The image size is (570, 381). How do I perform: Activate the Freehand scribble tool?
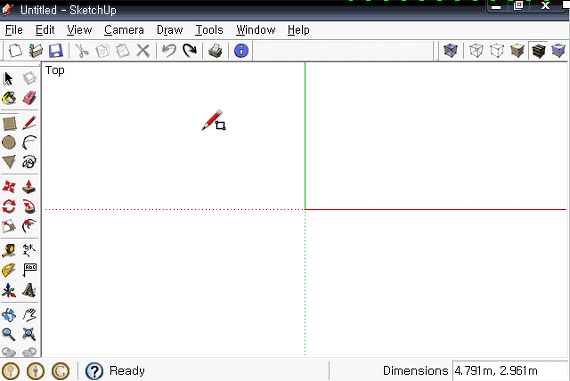pos(29,162)
